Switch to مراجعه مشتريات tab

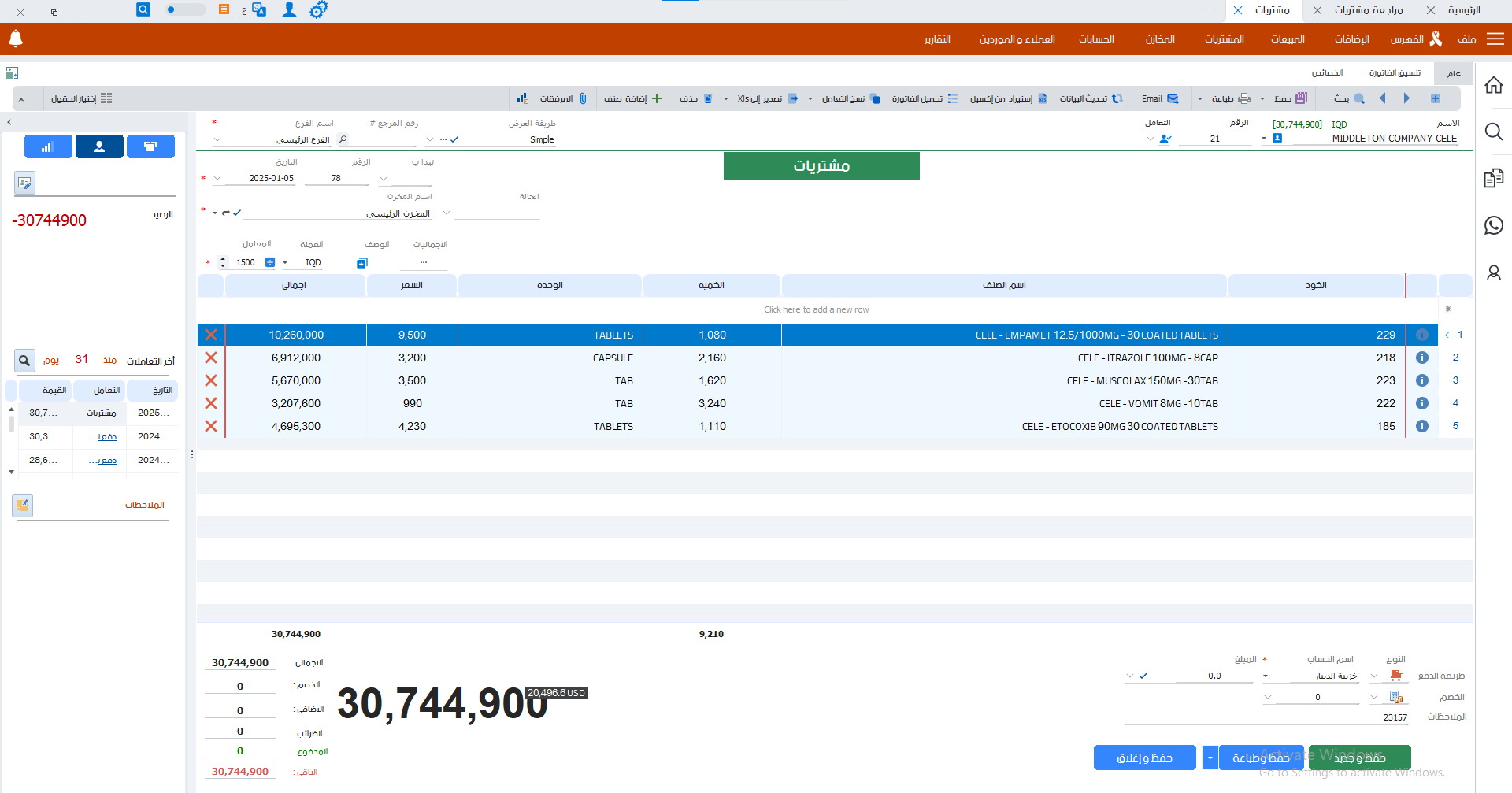(x=1368, y=10)
